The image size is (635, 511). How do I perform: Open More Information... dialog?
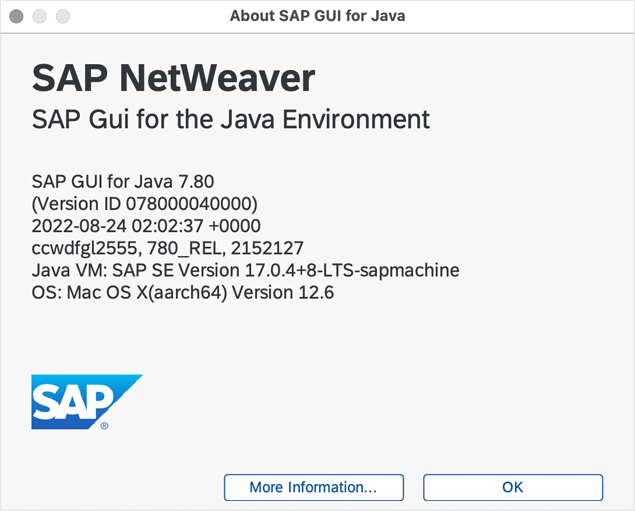click(x=313, y=487)
